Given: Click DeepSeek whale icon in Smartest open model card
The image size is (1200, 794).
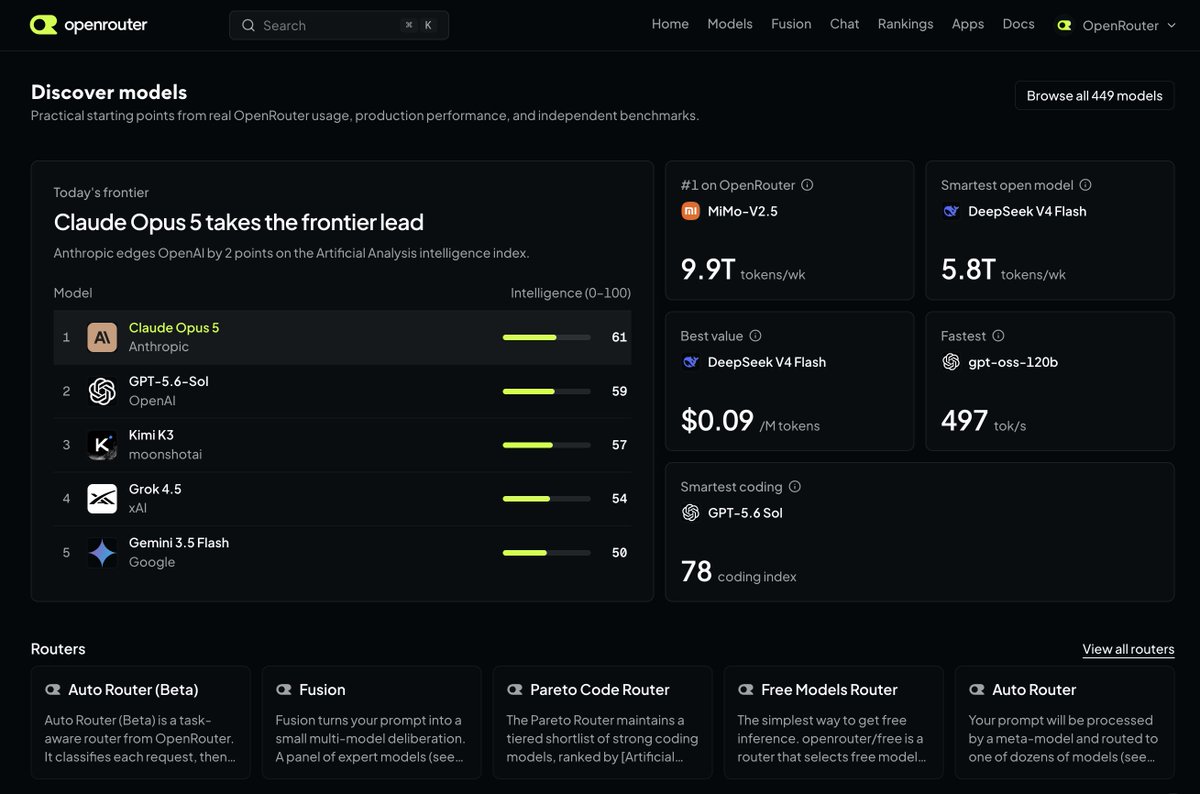Looking at the screenshot, I should 950,211.
